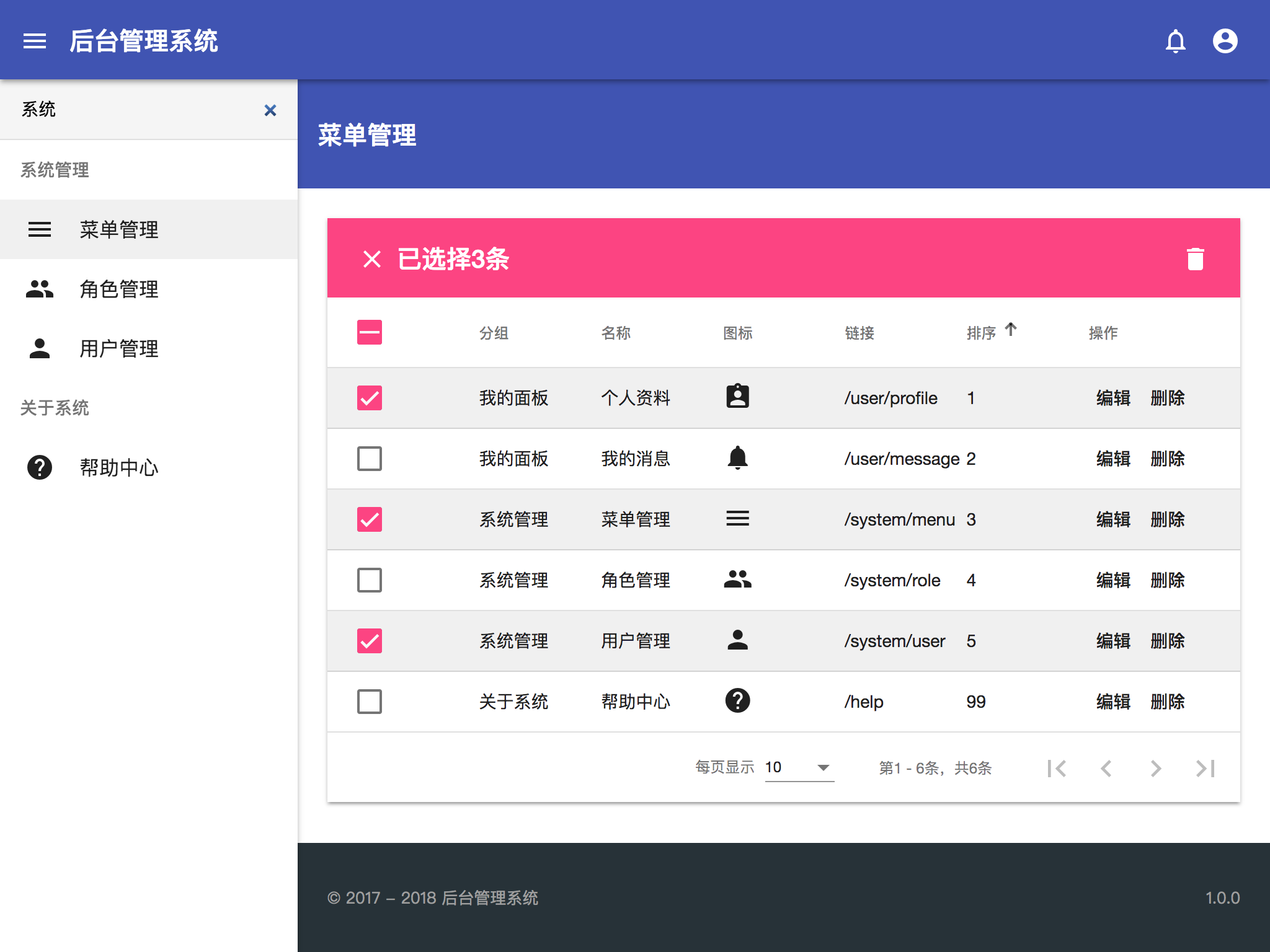1270x952 pixels.
Task: Open the user account avatar icon
Action: [1225, 41]
